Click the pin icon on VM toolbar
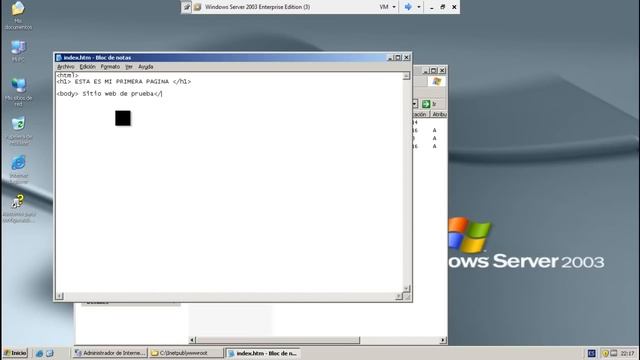Image resolution: width=640 pixels, height=360 pixels. 187,7
